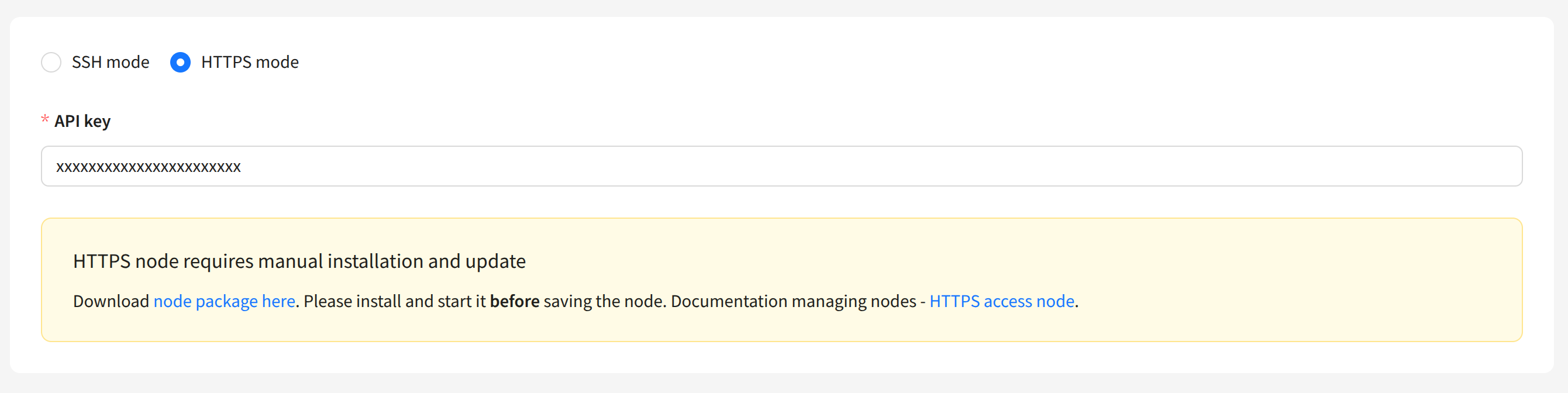Click the Please install and start it text
1568x393 pixels.
tap(394, 301)
